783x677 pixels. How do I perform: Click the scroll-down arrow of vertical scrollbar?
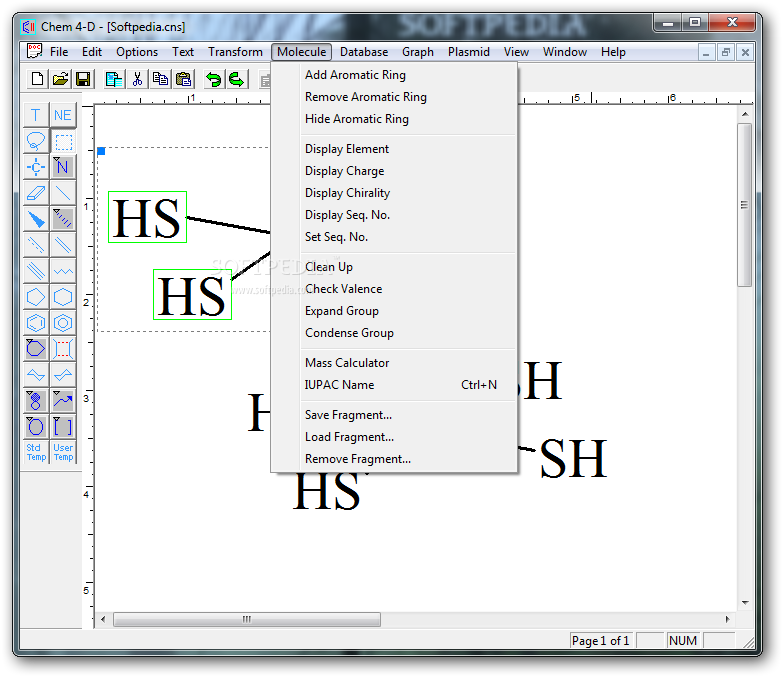coord(745,603)
